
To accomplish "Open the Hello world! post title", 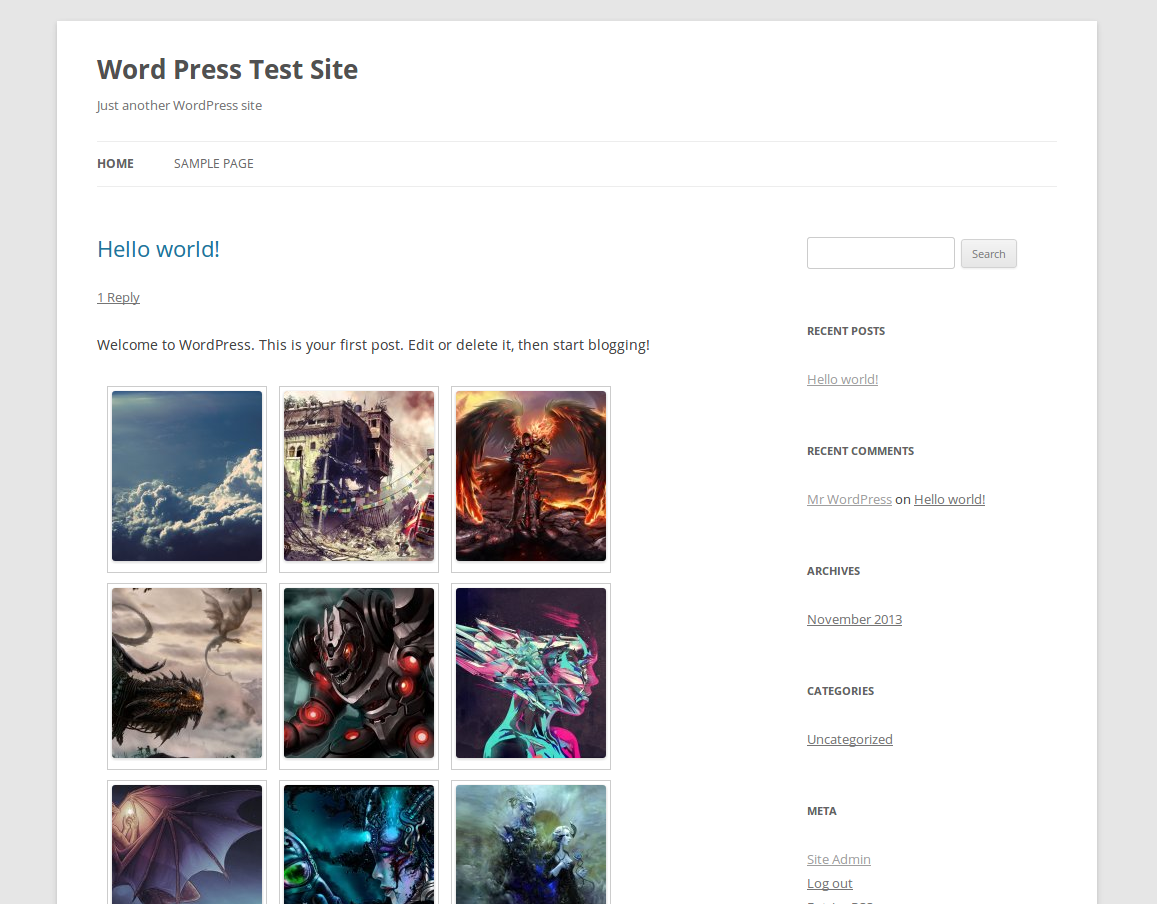I will tap(158, 249).
